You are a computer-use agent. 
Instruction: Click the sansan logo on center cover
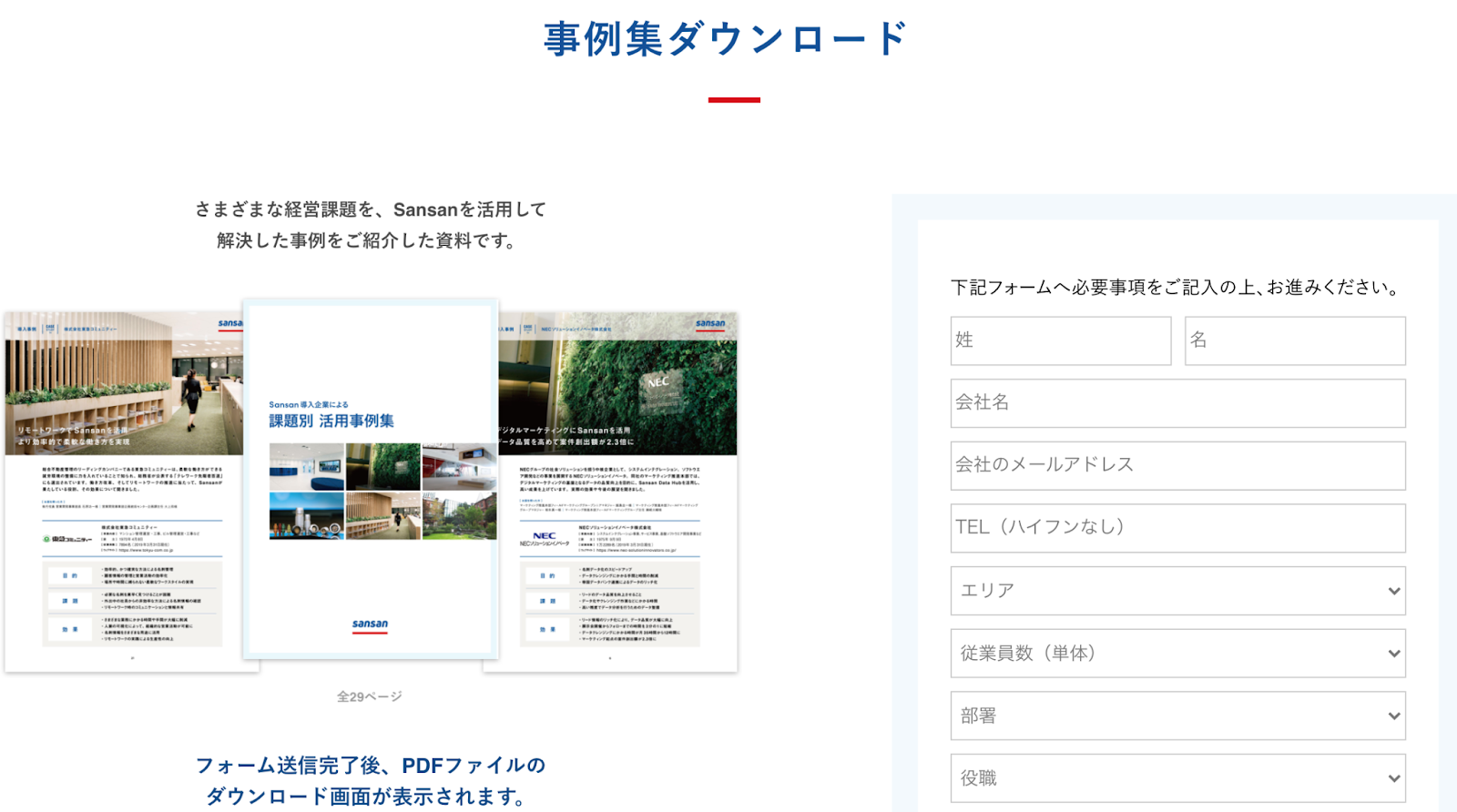click(370, 625)
